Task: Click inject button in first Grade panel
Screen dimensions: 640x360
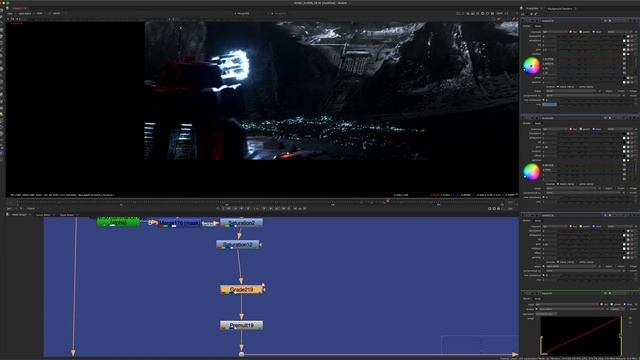Action: 609,91
